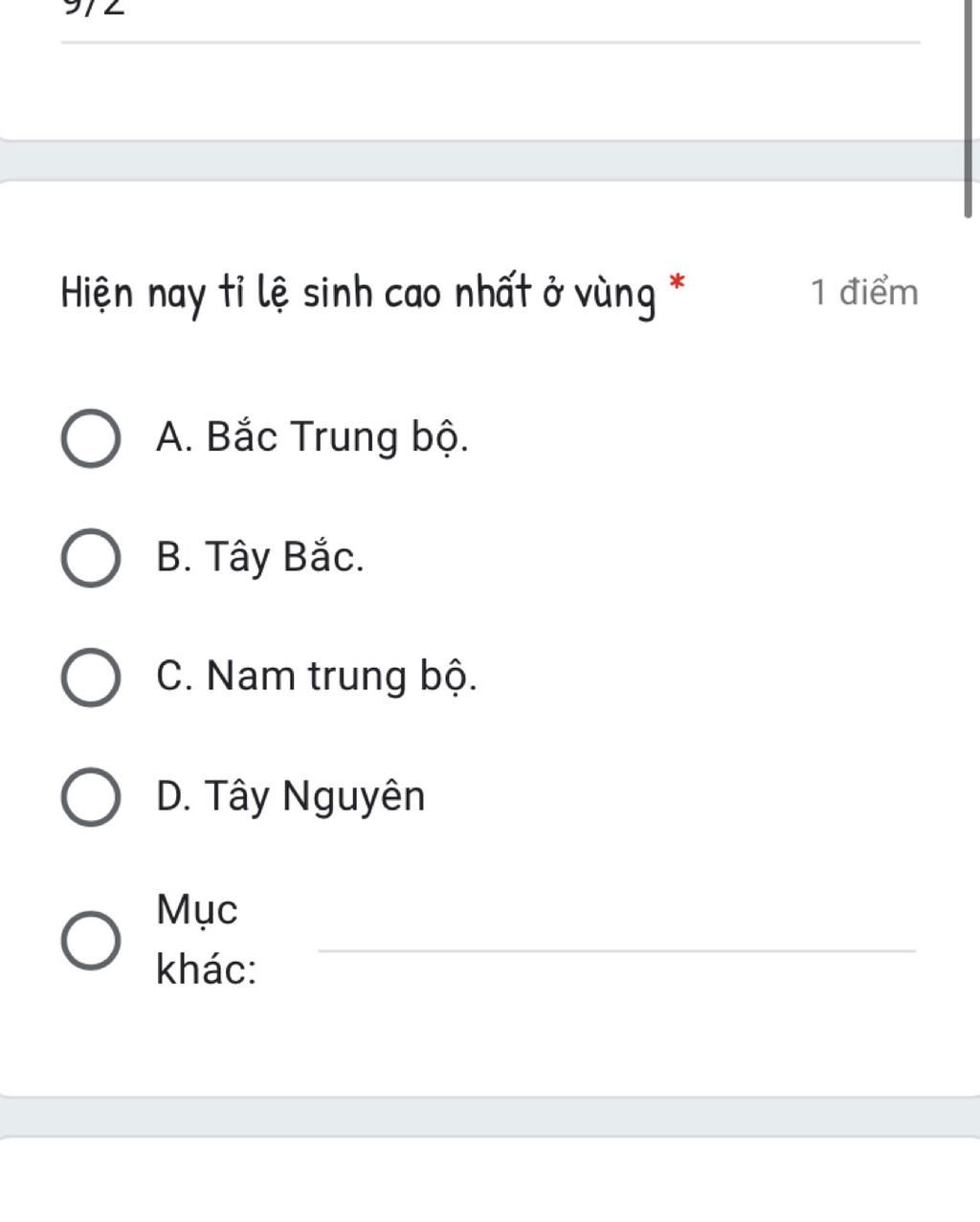
Task: Choose the Tây Bắc radio circle
Action: point(91,559)
